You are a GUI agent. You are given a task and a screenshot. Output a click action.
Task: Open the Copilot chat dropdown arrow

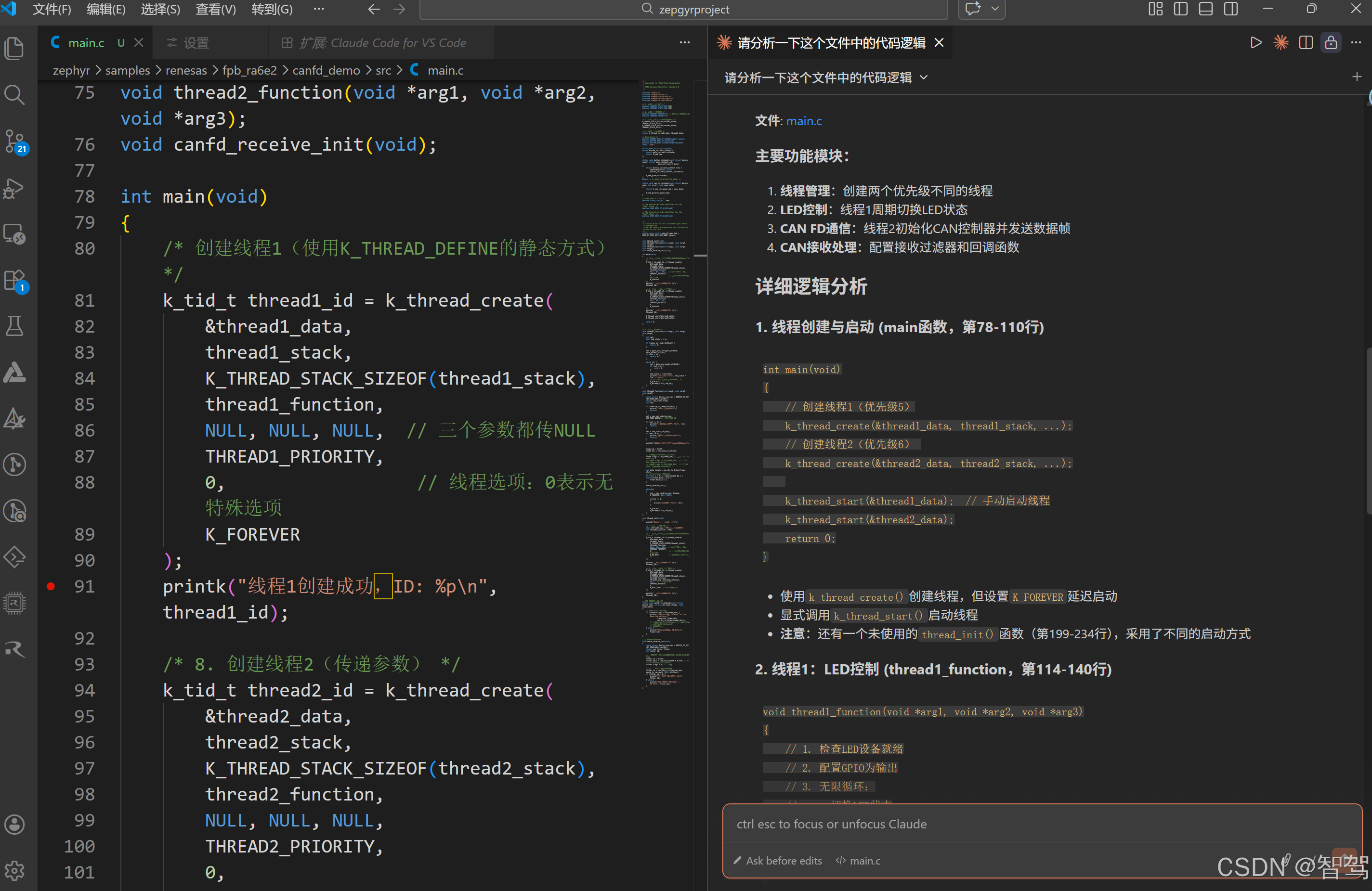pyautogui.click(x=995, y=9)
